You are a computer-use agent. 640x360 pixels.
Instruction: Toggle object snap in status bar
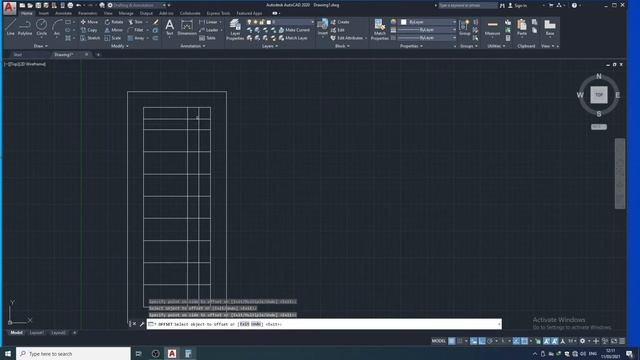click(x=524, y=341)
